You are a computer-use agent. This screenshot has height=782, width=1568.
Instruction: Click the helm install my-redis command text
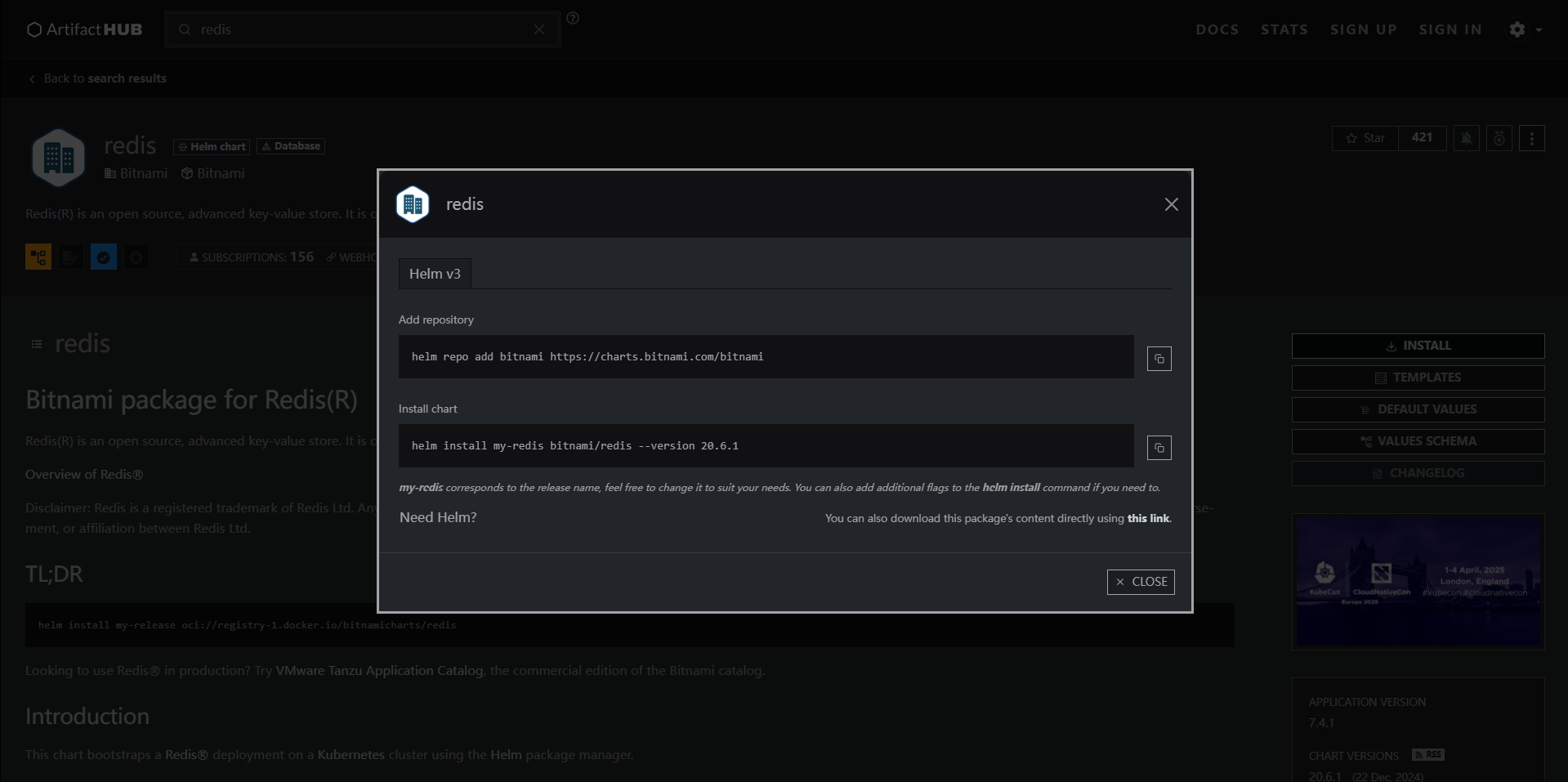click(575, 445)
